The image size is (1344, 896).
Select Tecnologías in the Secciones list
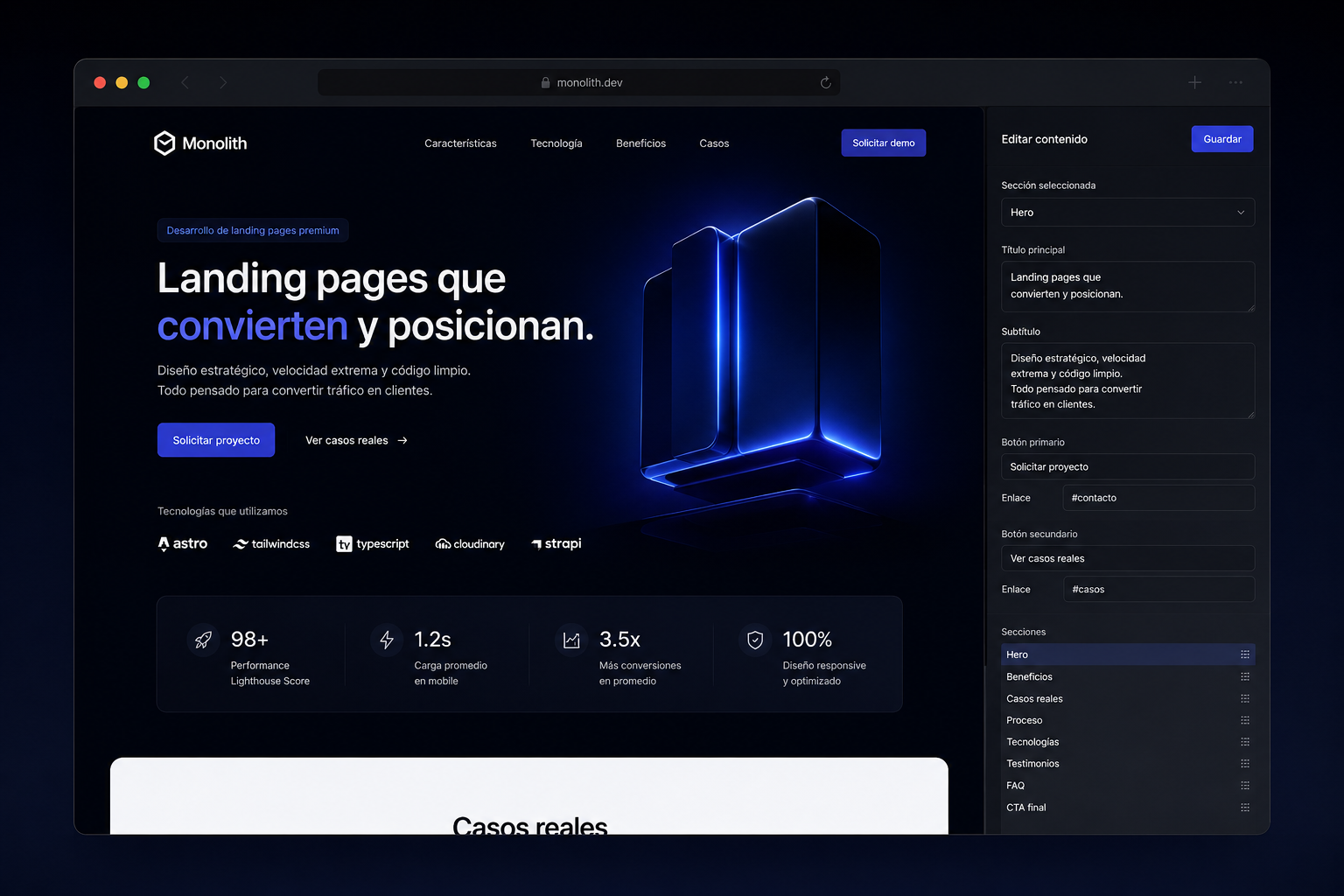1128,742
